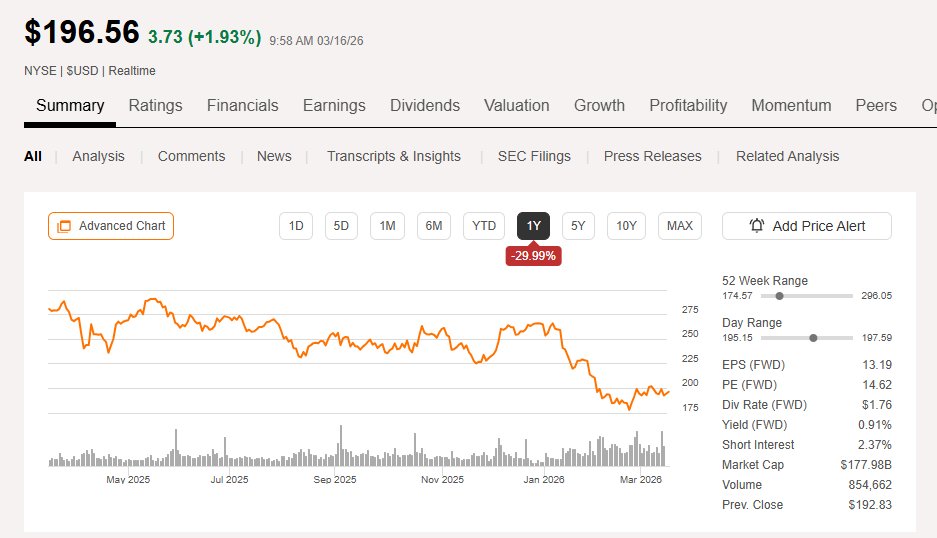Open the Momentum tab
The image size is (937, 538).
click(x=791, y=106)
